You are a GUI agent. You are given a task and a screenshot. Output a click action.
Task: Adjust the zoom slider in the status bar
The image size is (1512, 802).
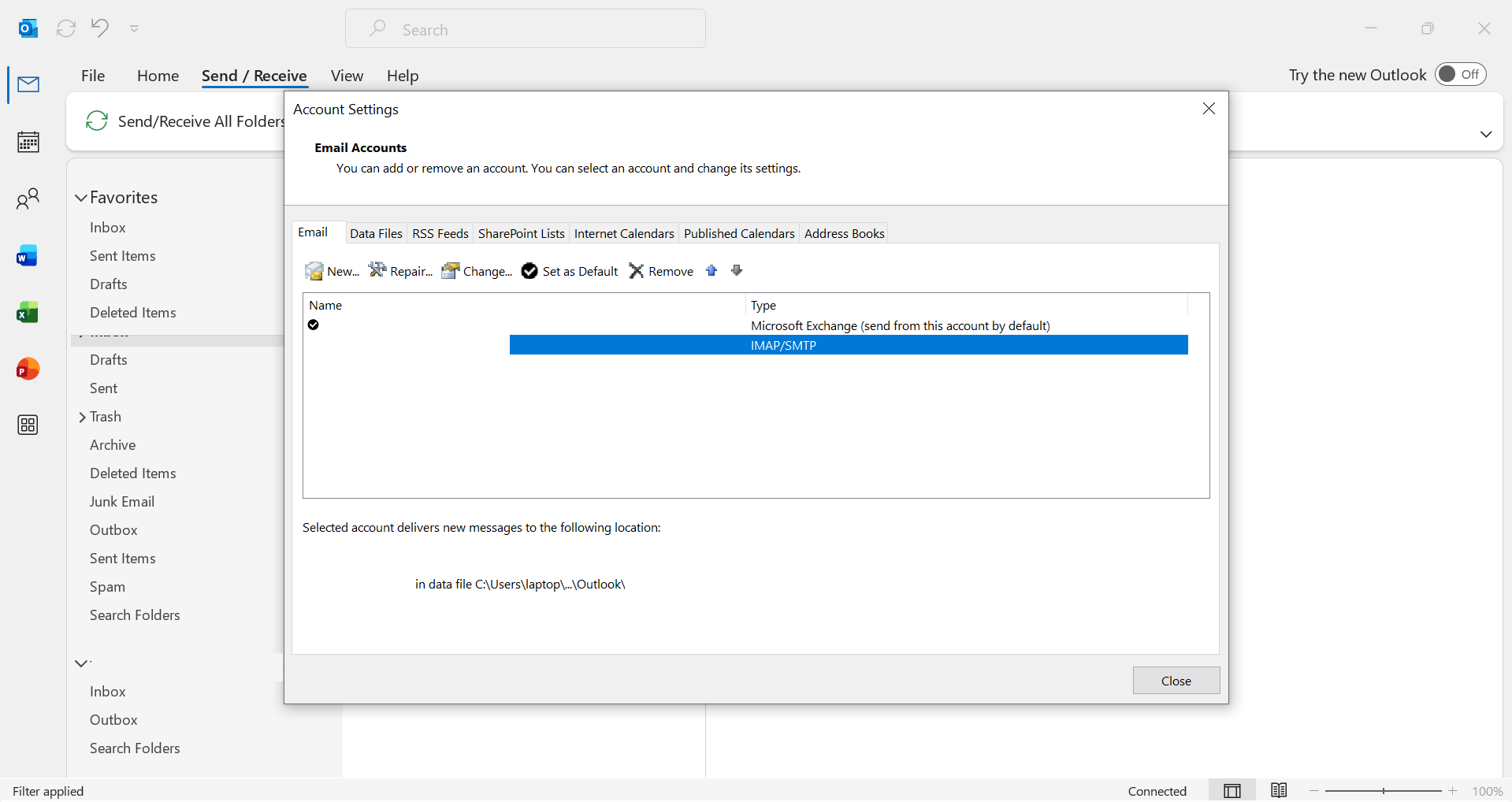coord(1384,791)
